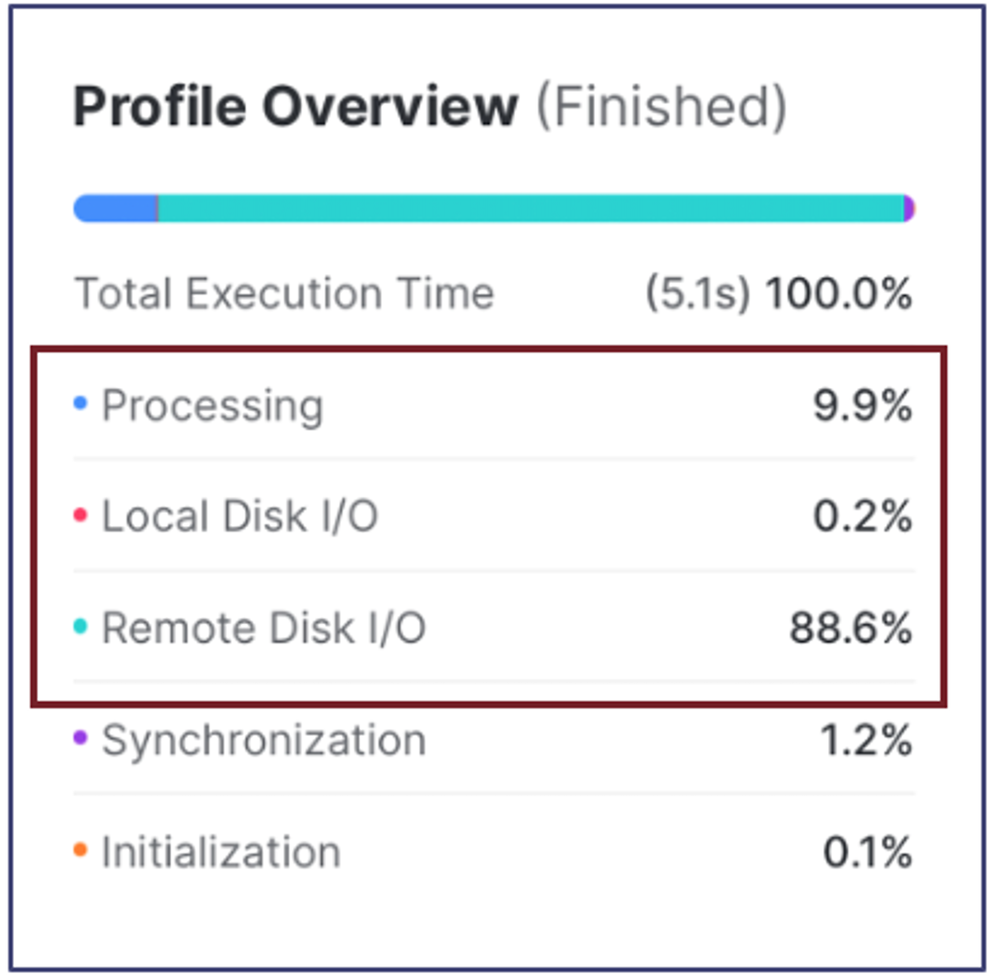1000x979 pixels.
Task: Click the (Finished) status text
Action: coord(662,107)
